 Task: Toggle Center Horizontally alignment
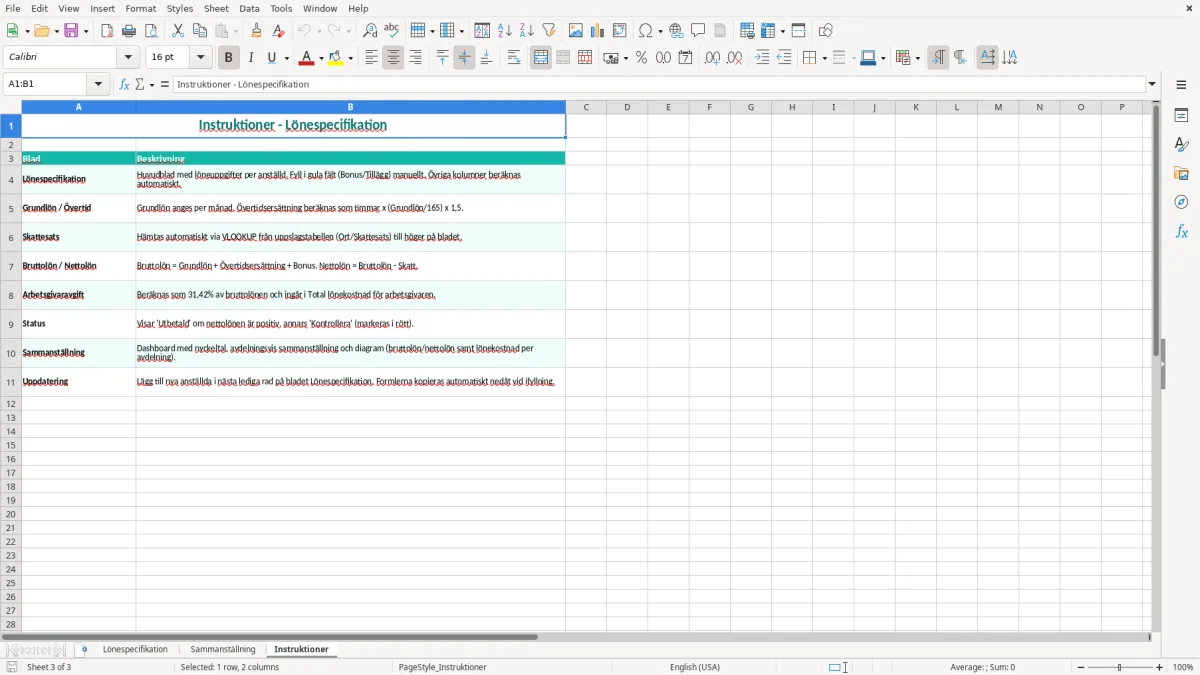pyautogui.click(x=393, y=58)
